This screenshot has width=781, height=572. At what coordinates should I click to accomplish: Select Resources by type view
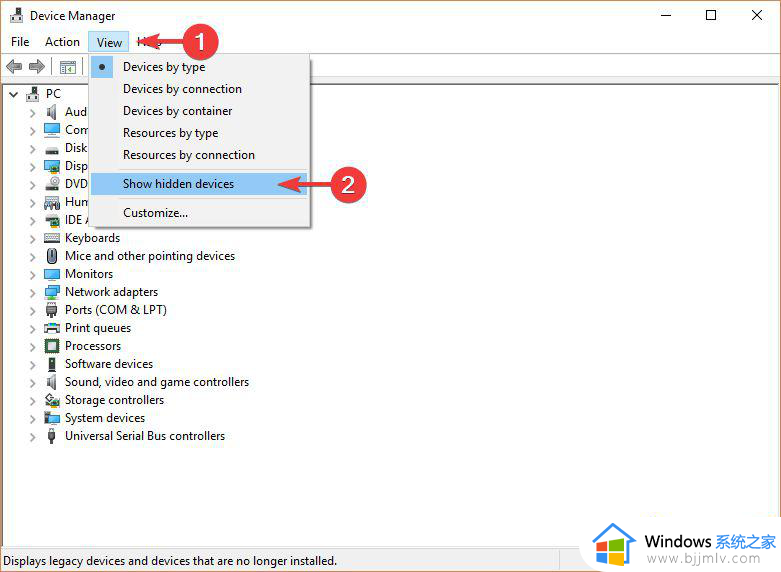pos(200,133)
